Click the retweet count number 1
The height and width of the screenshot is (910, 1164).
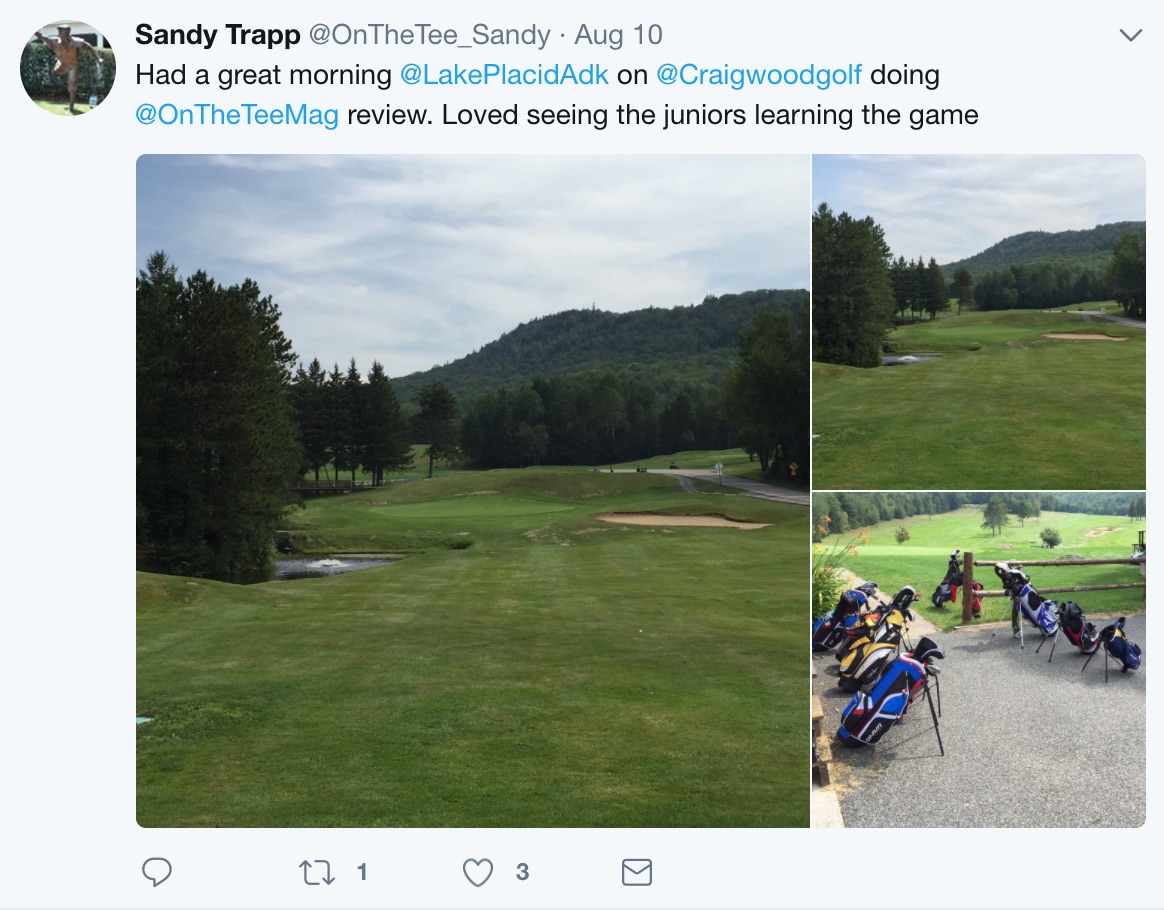point(362,872)
